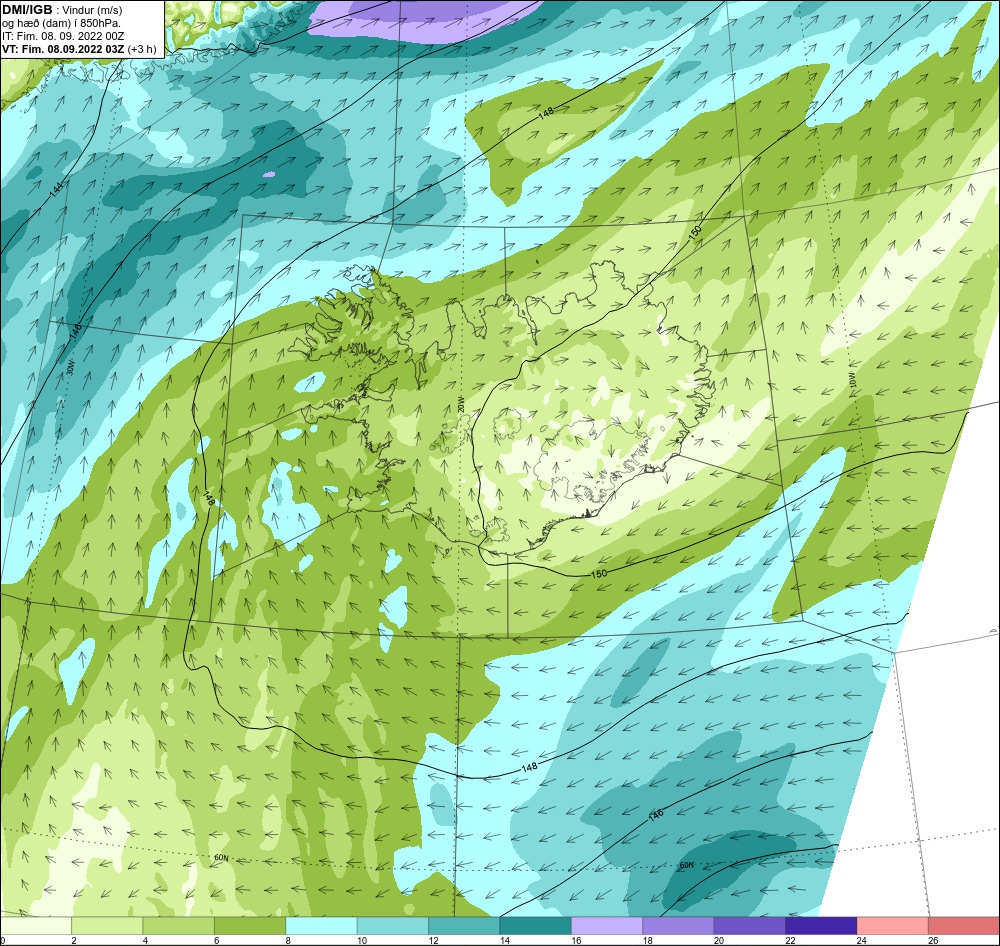Screen dimensions: 1000x946
Task: Click the legend scale number 8
Action: coord(288,940)
